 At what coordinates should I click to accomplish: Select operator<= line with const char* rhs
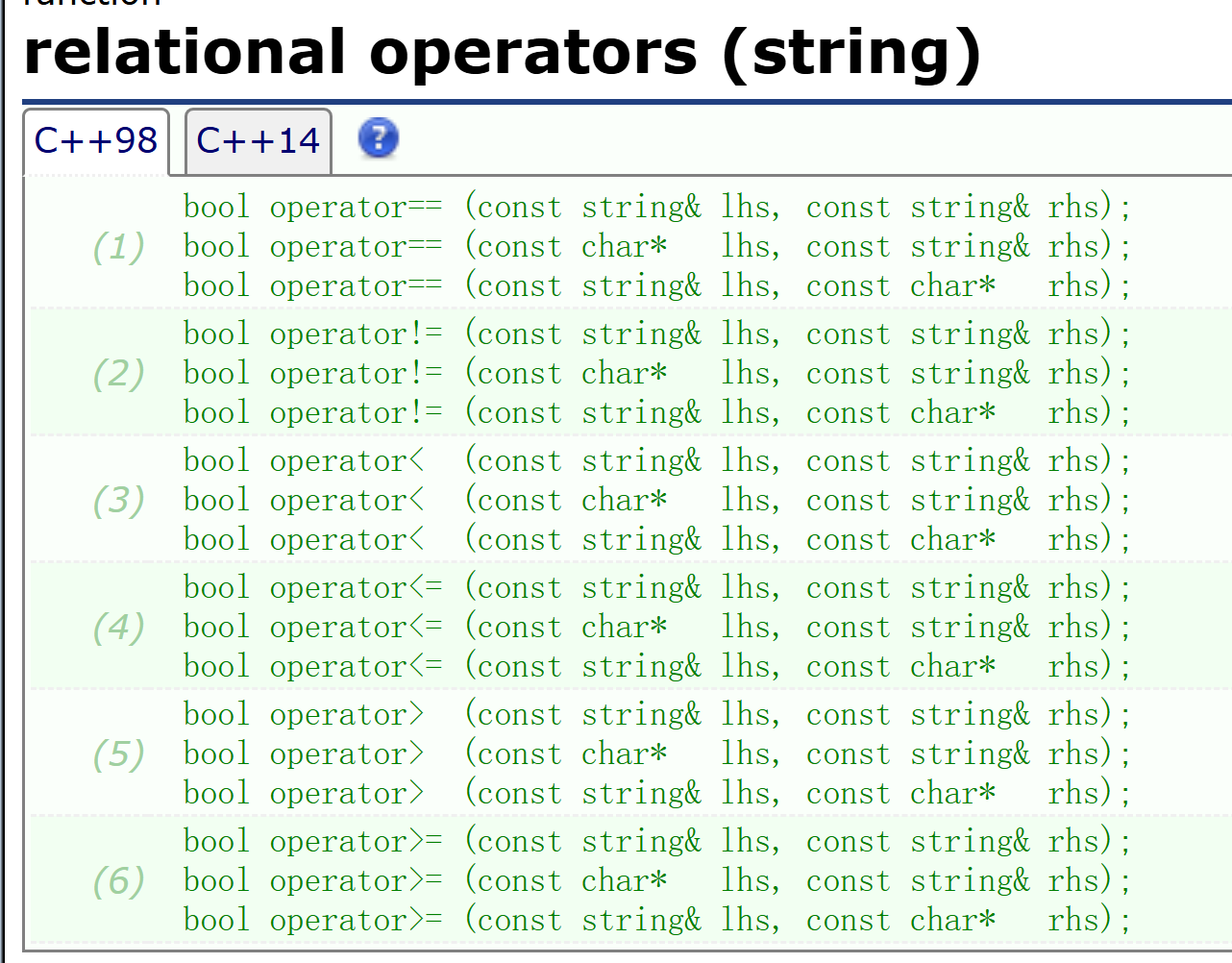657,667
